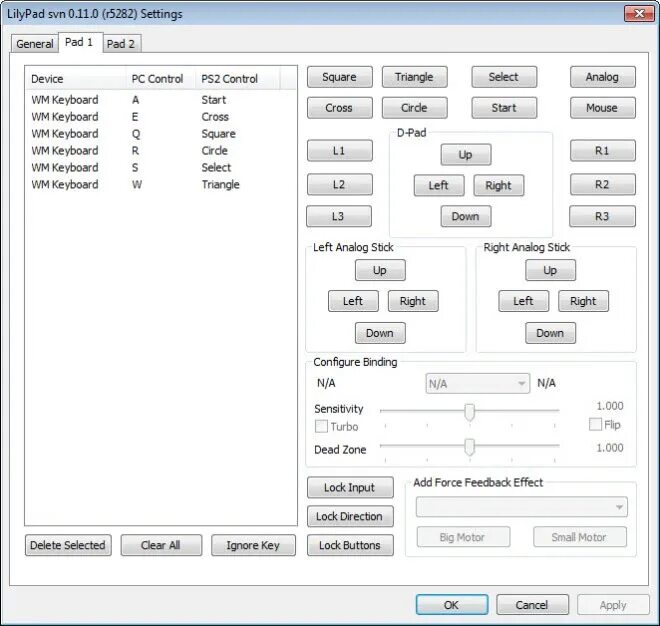Select the S to Select binding
Viewport: 660px width, 626px height.
tap(161, 168)
